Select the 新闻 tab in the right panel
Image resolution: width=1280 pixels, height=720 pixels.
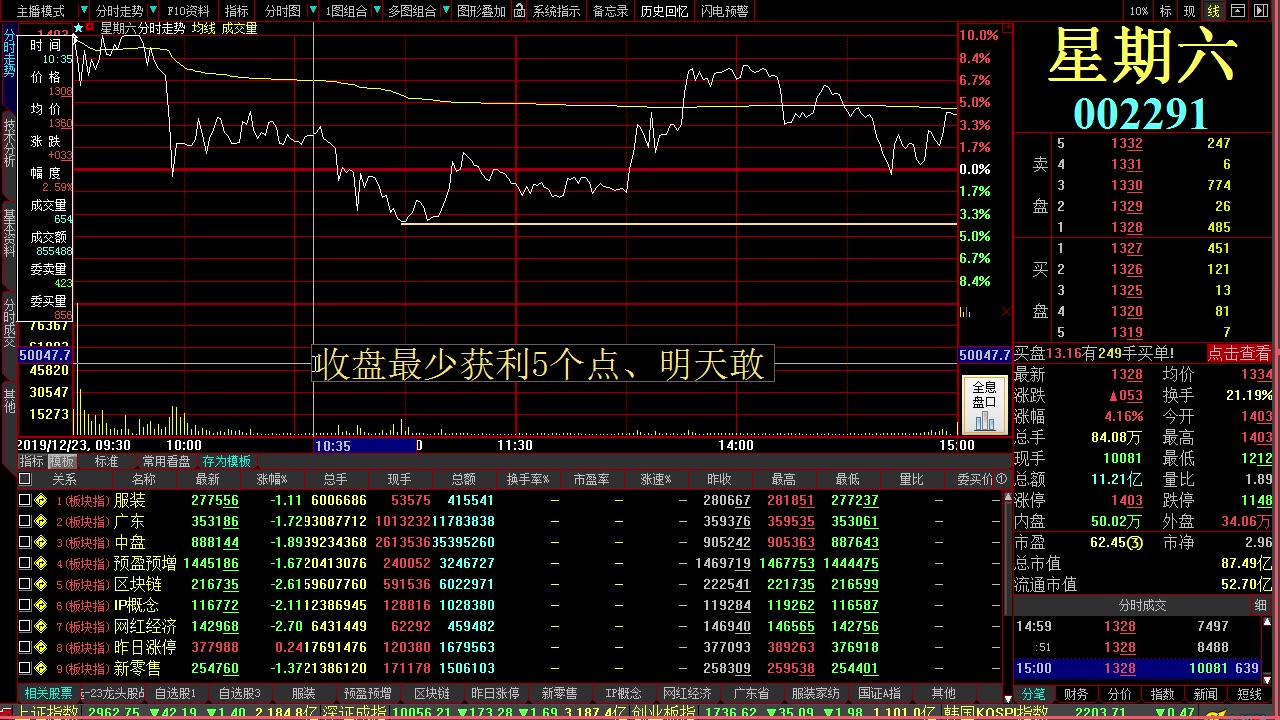tap(1205, 694)
